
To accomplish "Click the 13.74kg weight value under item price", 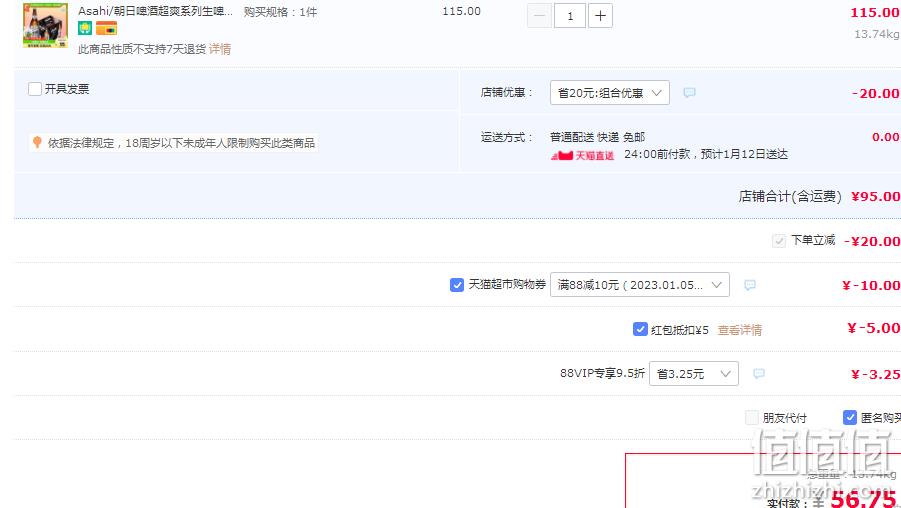I will (877, 34).
